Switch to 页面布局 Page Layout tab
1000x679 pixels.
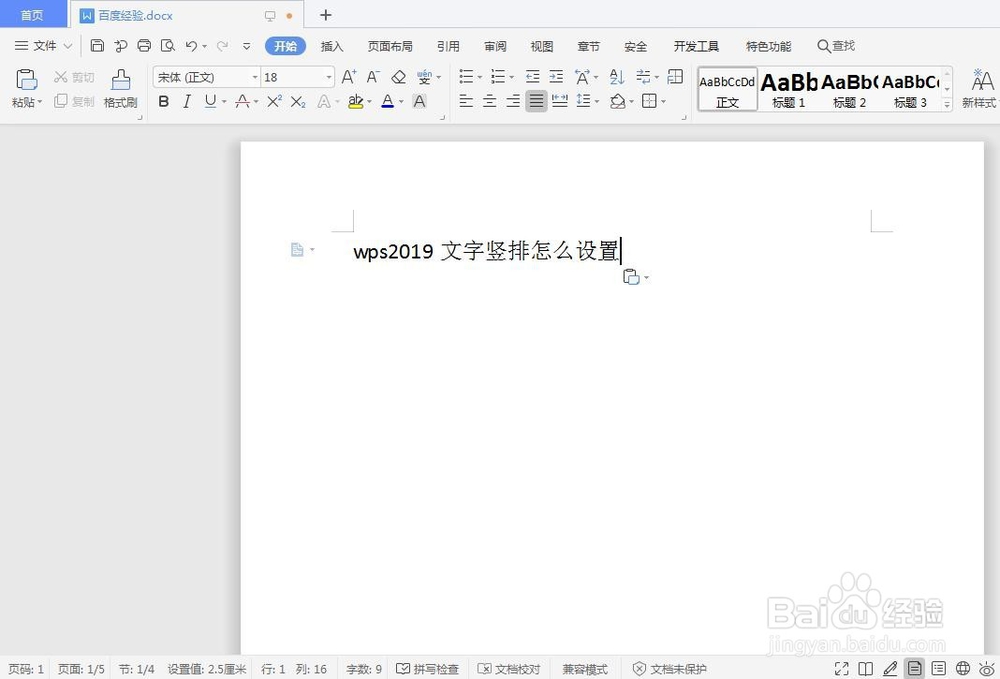[x=390, y=46]
